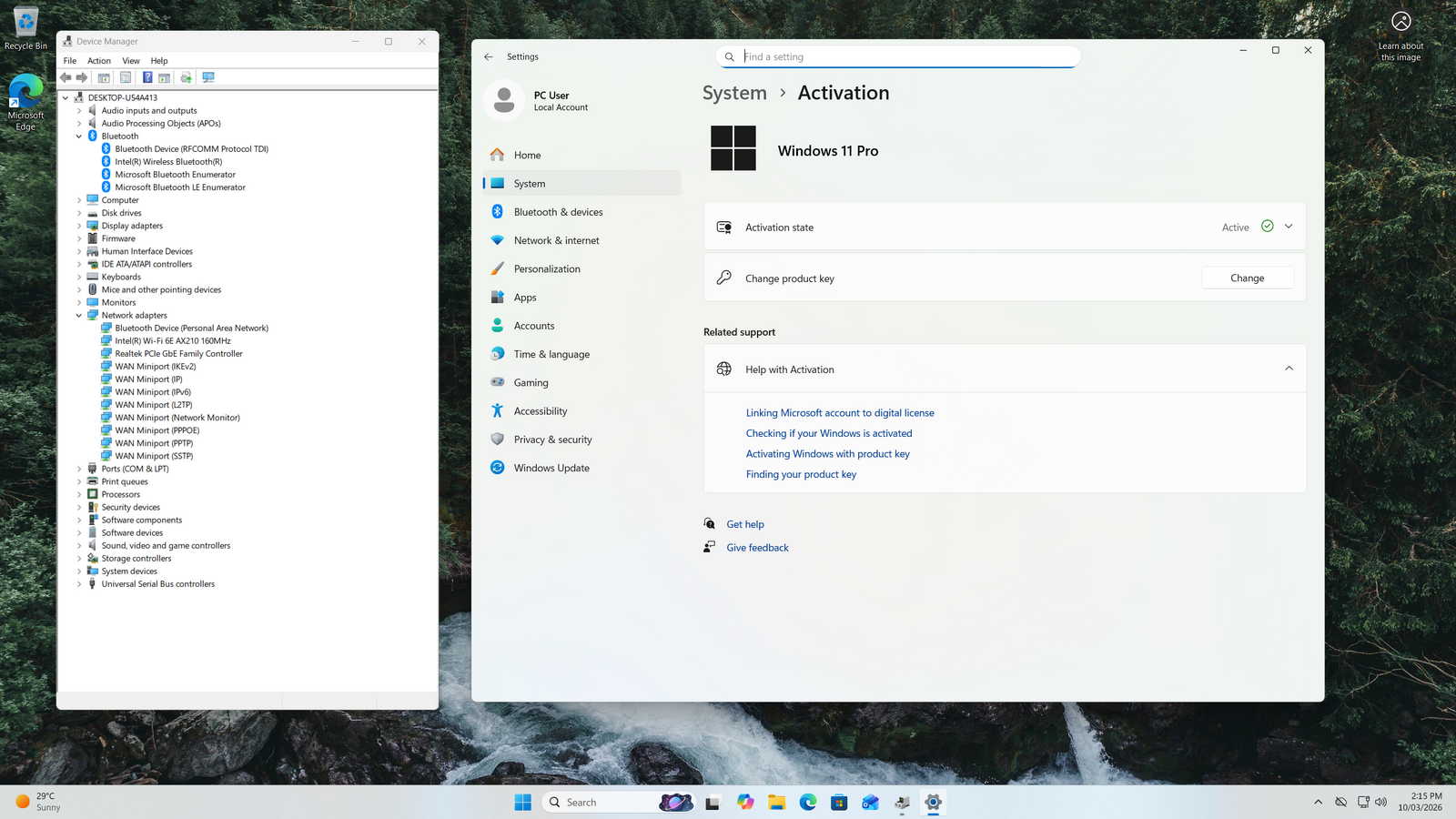Screen dimensions: 1456x819
Task: Collapse the Bluetooth tree node
Action: (79, 136)
